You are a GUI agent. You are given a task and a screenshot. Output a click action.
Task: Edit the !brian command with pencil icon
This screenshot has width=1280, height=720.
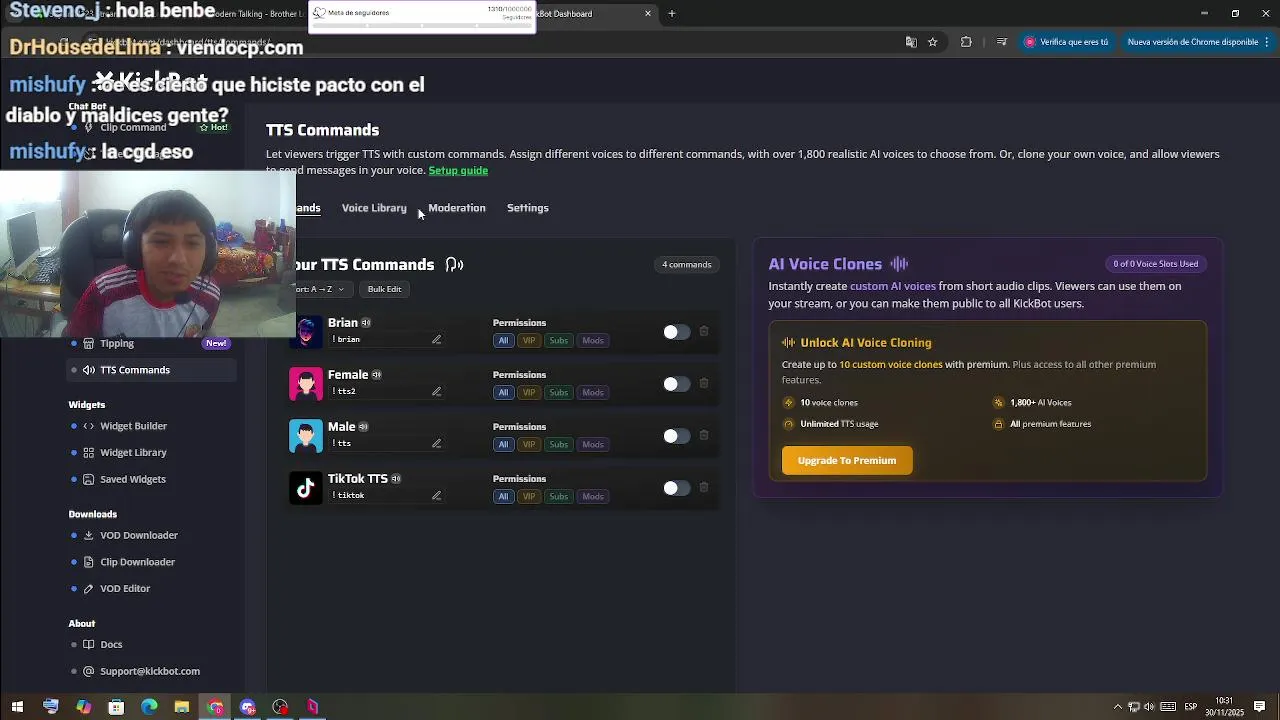[x=436, y=340]
